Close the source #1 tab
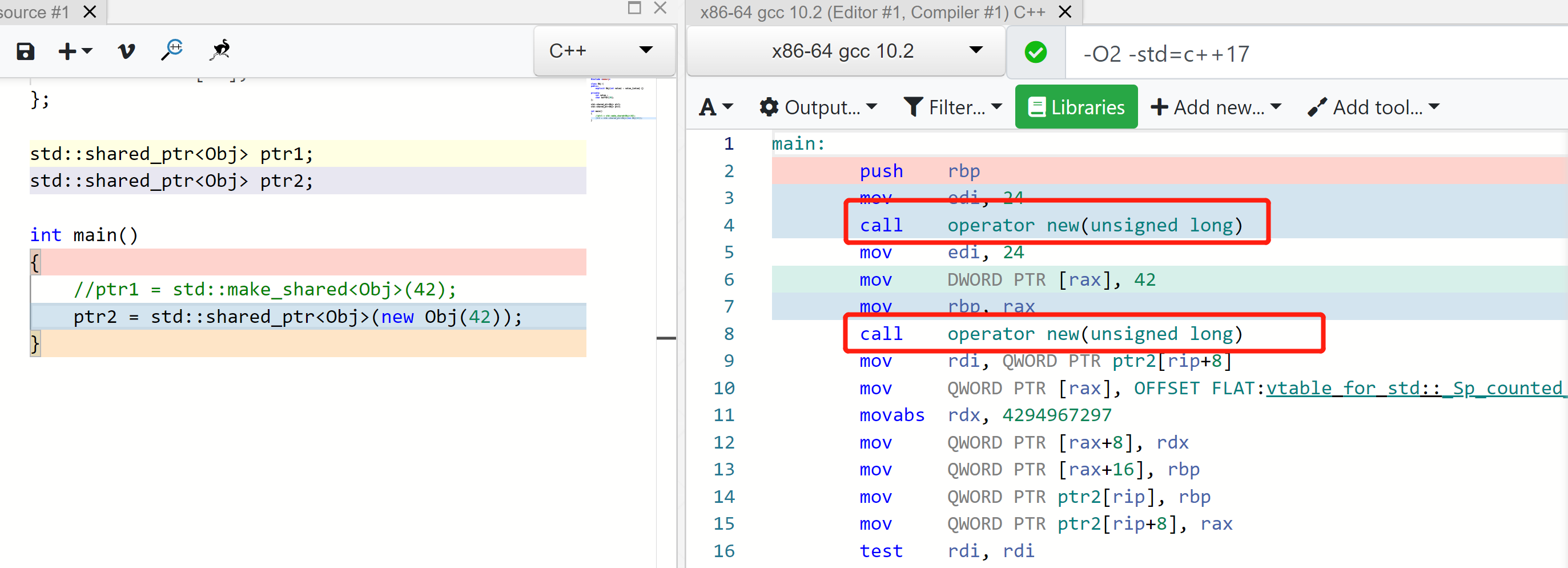The height and width of the screenshot is (568, 1568). tap(90, 11)
